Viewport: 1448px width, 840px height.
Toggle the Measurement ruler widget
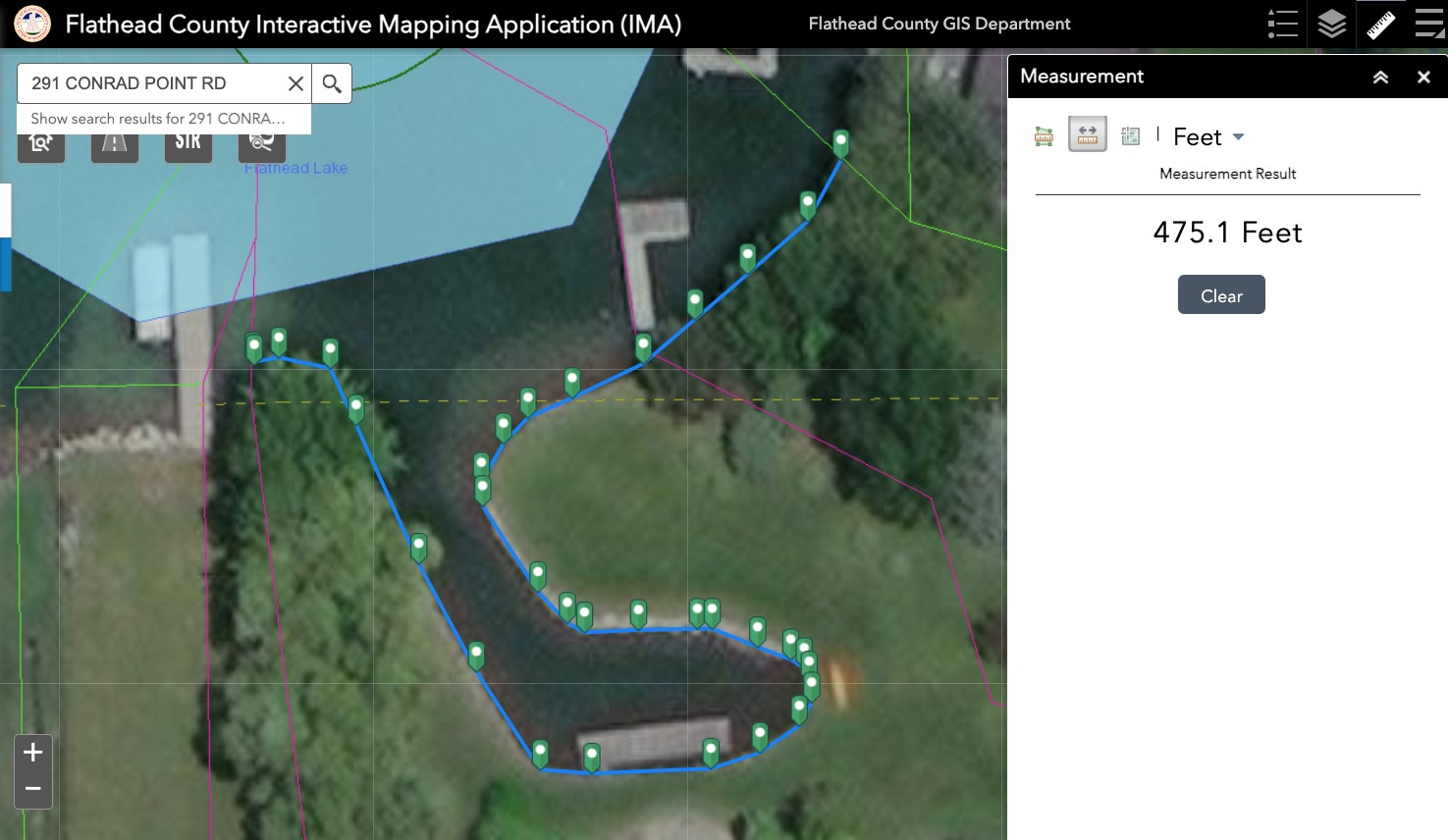pyautogui.click(x=1380, y=24)
